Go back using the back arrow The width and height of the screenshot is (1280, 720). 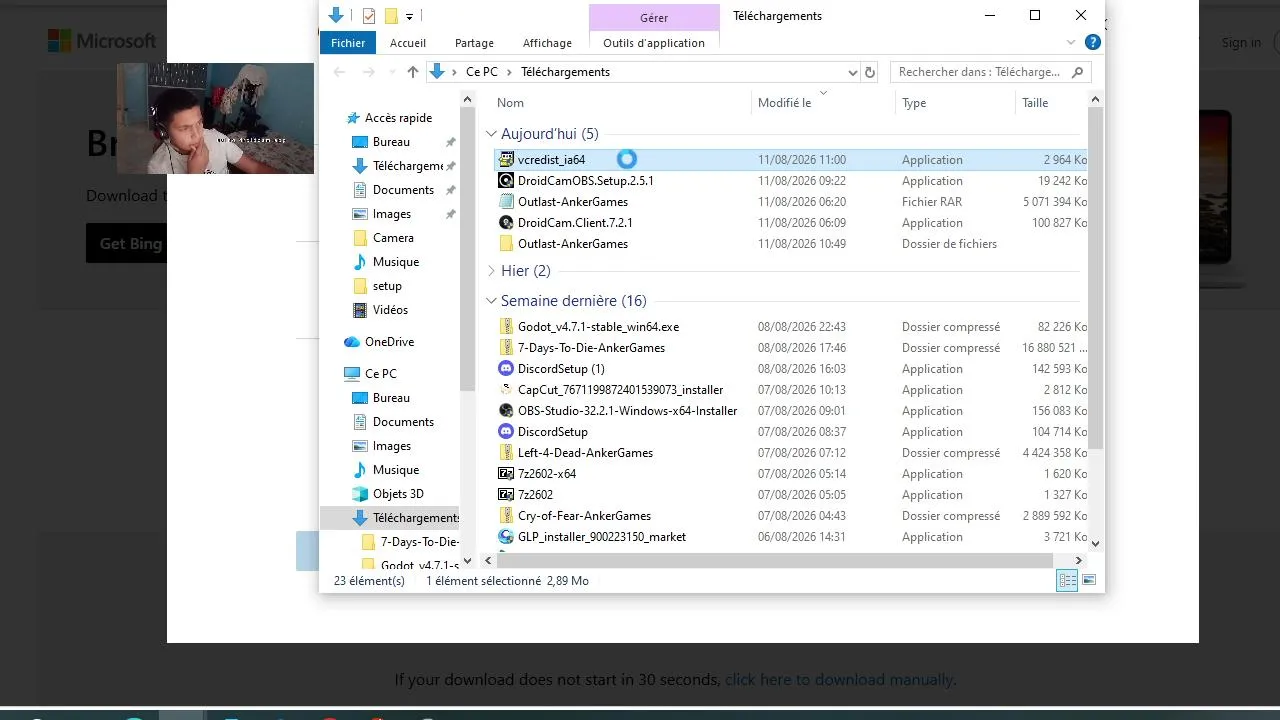click(339, 72)
